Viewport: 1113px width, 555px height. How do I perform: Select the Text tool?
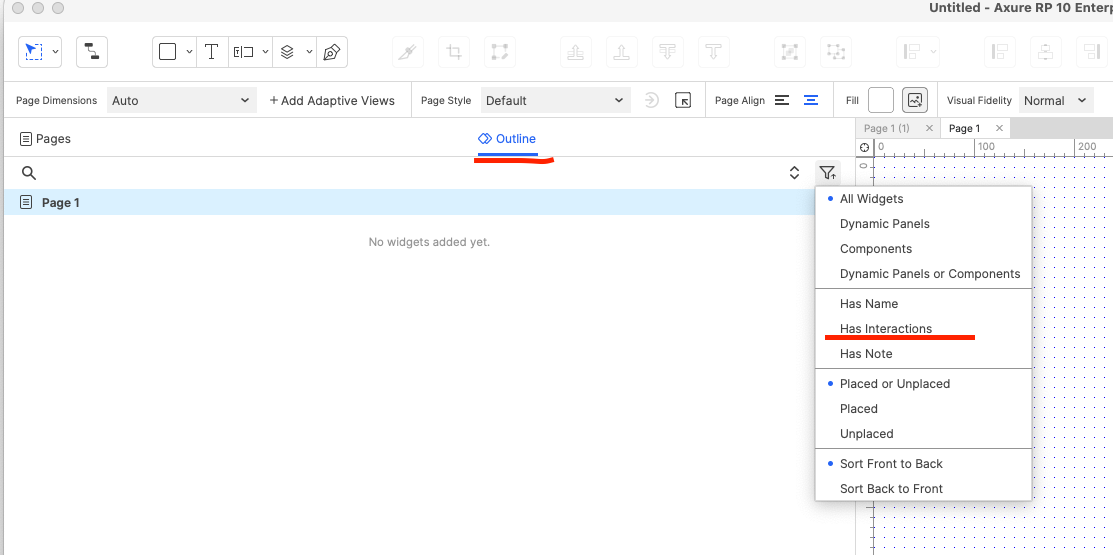pos(211,52)
